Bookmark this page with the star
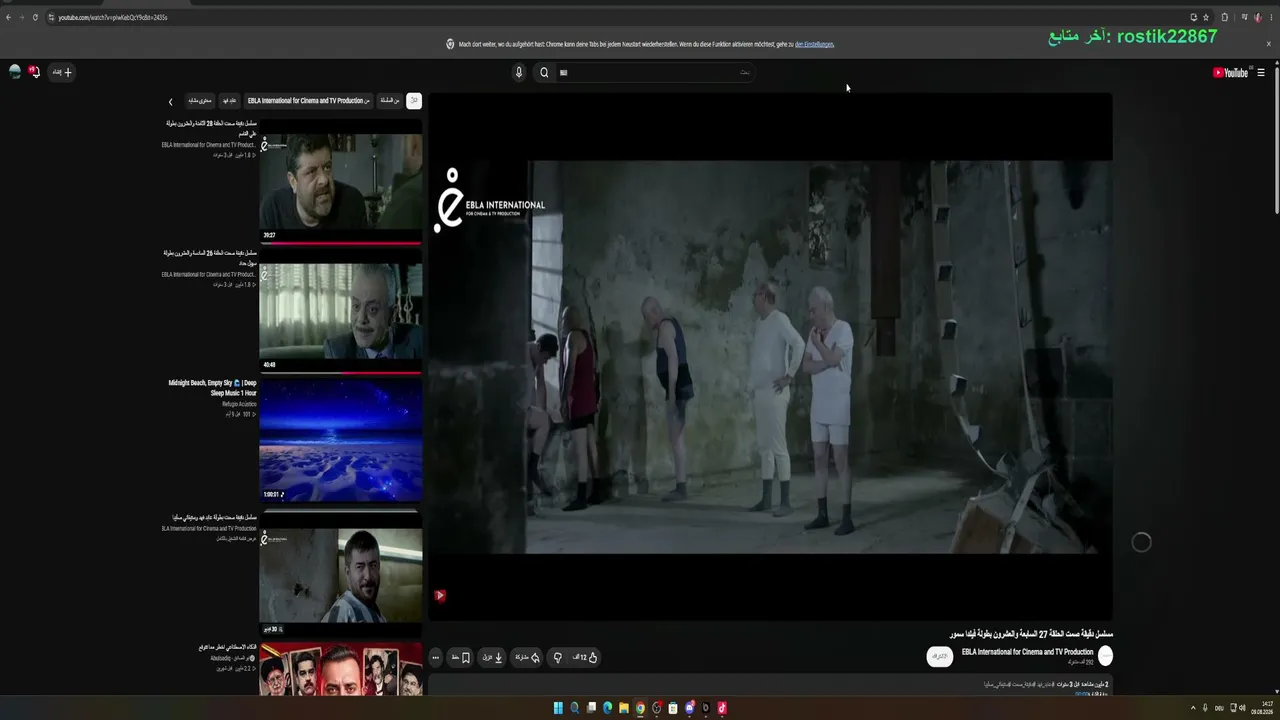 [1206, 17]
